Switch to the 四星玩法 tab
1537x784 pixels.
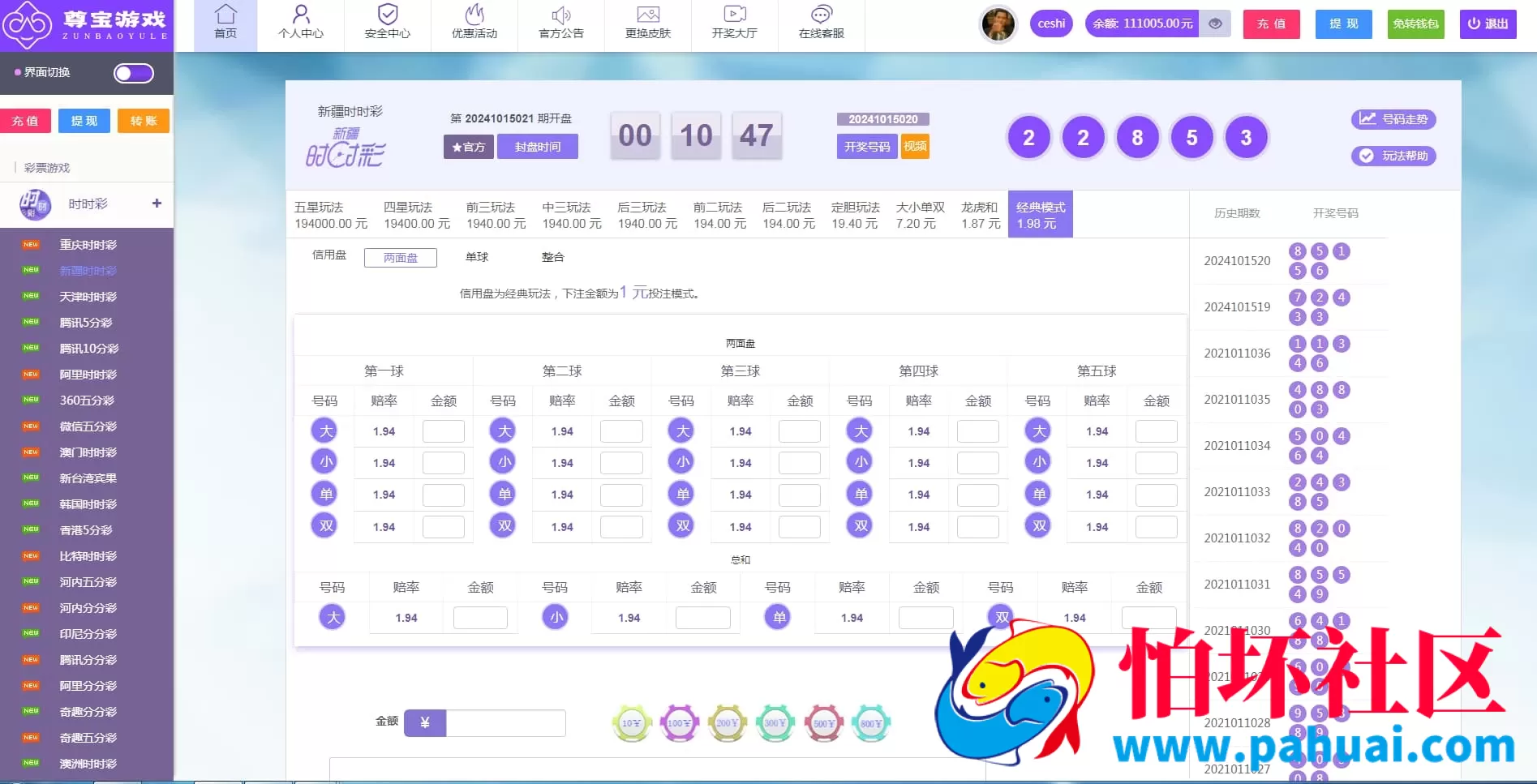[416, 213]
